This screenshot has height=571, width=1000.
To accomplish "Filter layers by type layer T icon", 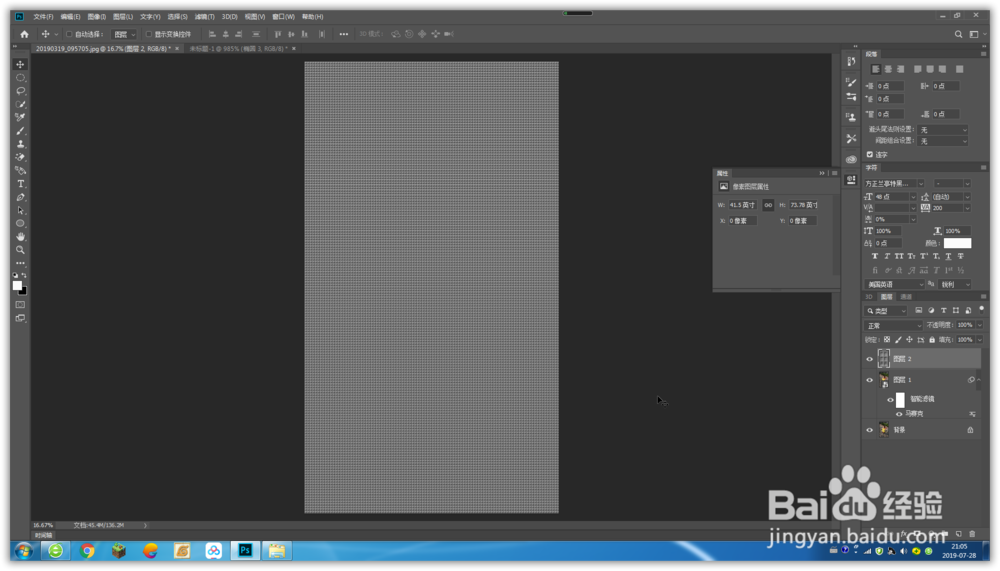I will point(943,311).
